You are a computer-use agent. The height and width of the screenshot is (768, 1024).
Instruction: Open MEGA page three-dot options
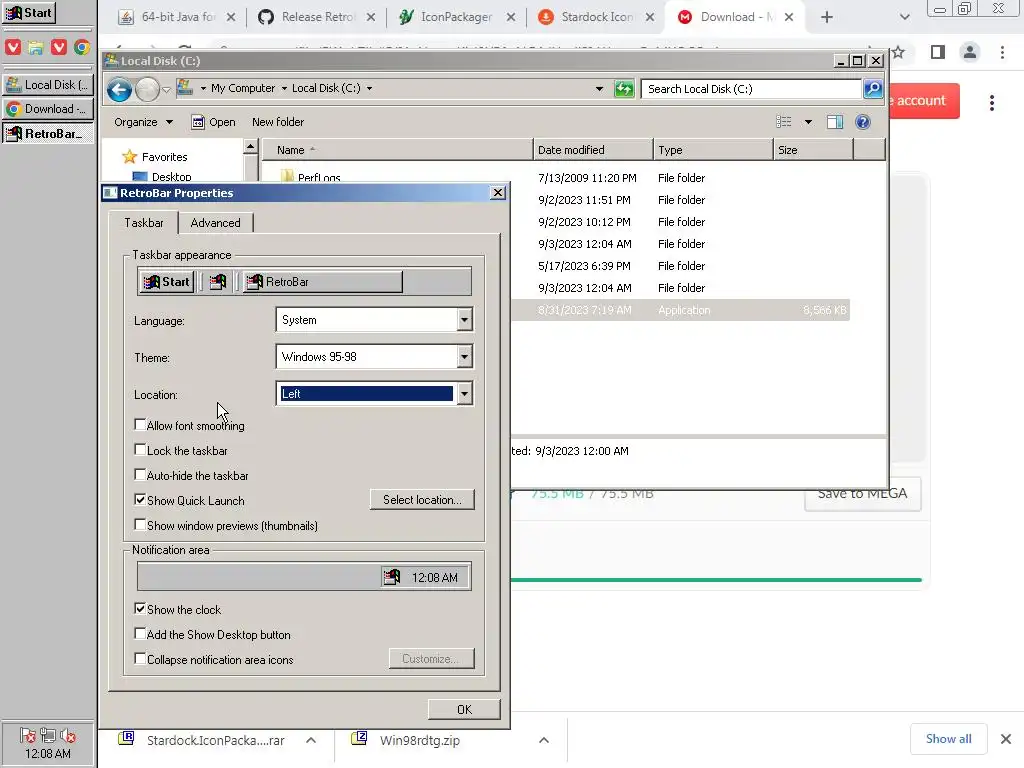pos(991,103)
